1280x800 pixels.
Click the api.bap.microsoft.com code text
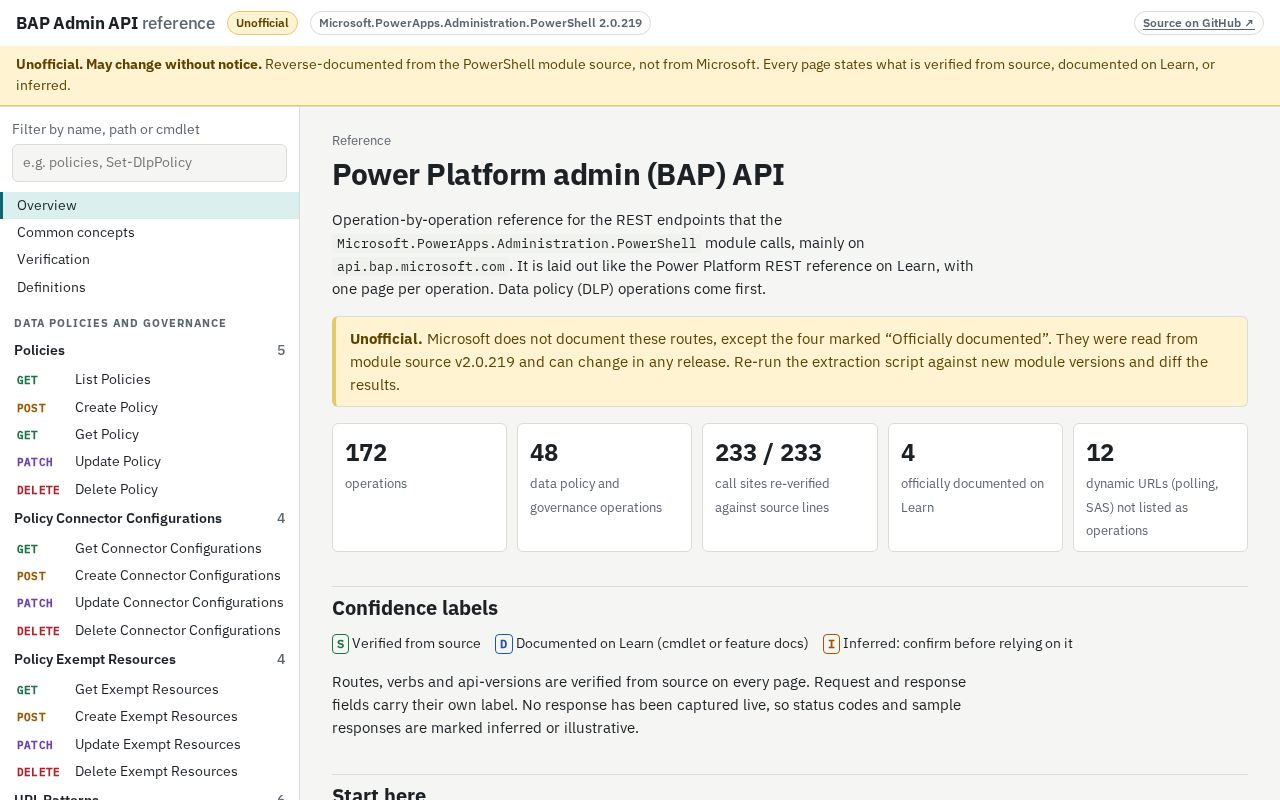421,267
